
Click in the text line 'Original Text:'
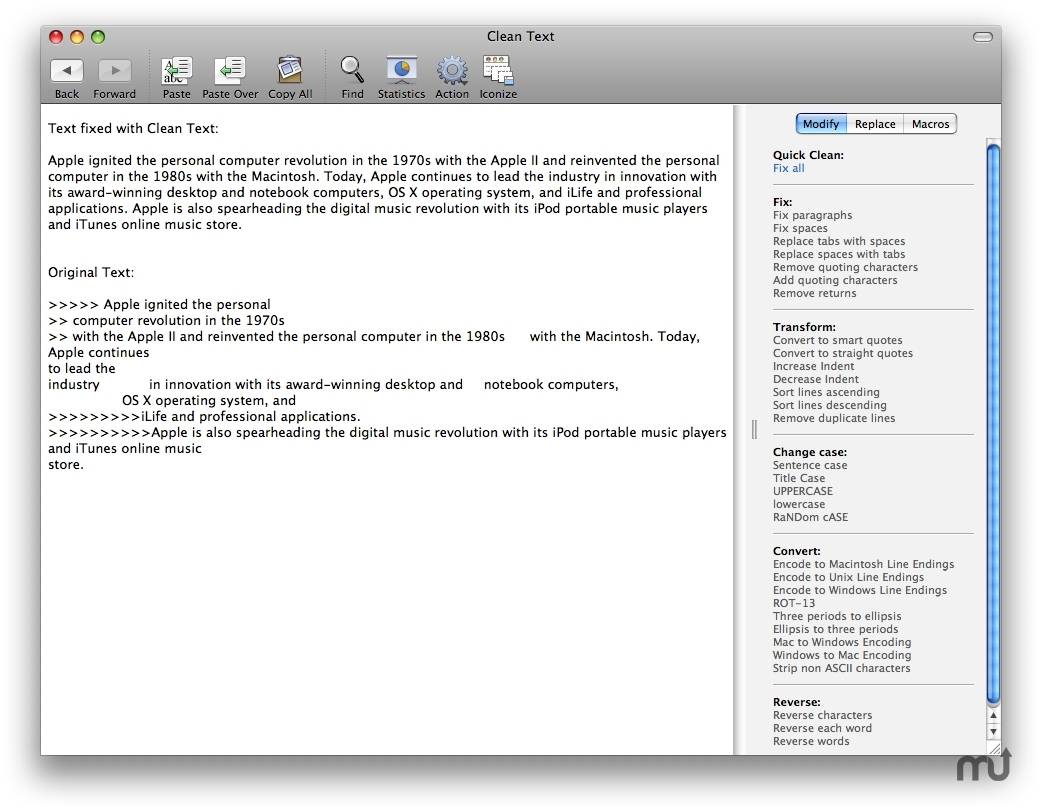point(91,273)
